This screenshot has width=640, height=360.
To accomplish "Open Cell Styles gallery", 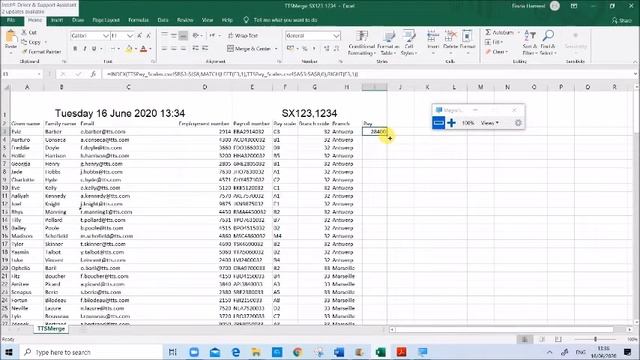I will pyautogui.click(x=408, y=43).
